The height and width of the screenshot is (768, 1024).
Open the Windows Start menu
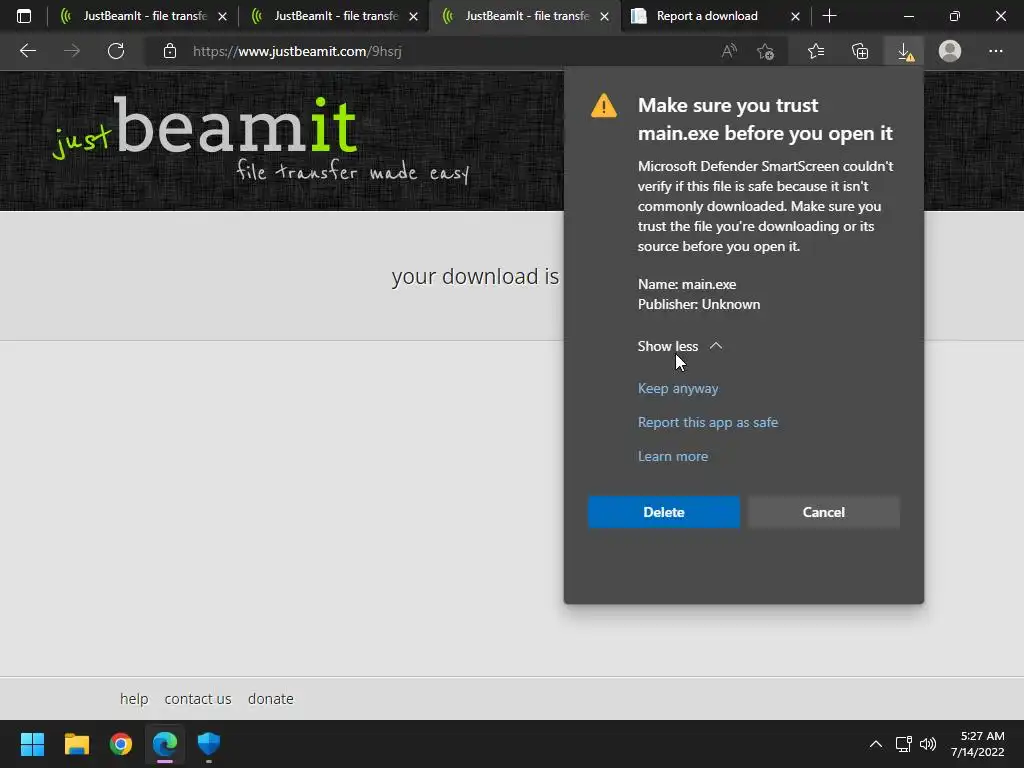coord(32,744)
